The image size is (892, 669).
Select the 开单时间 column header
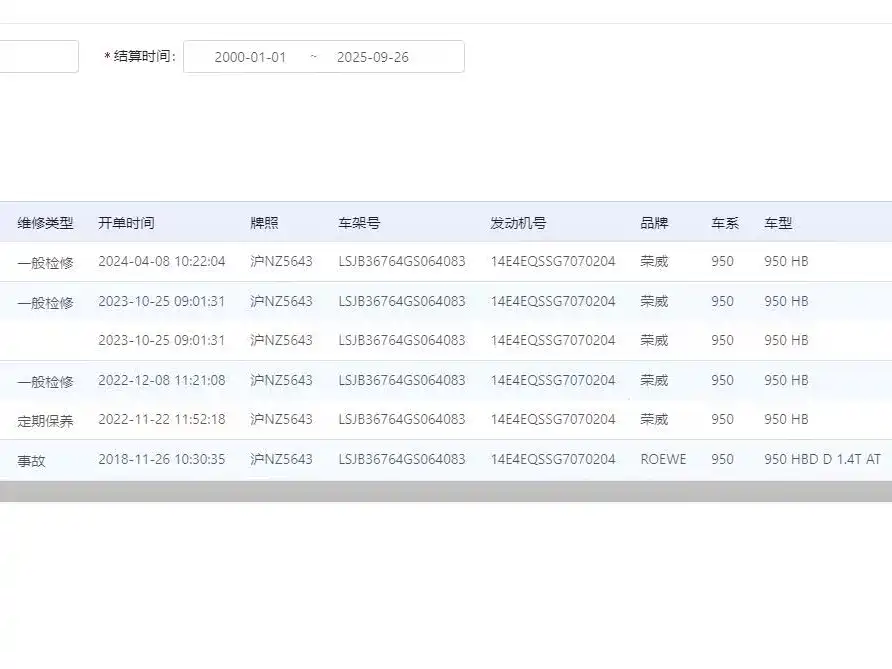click(126, 222)
